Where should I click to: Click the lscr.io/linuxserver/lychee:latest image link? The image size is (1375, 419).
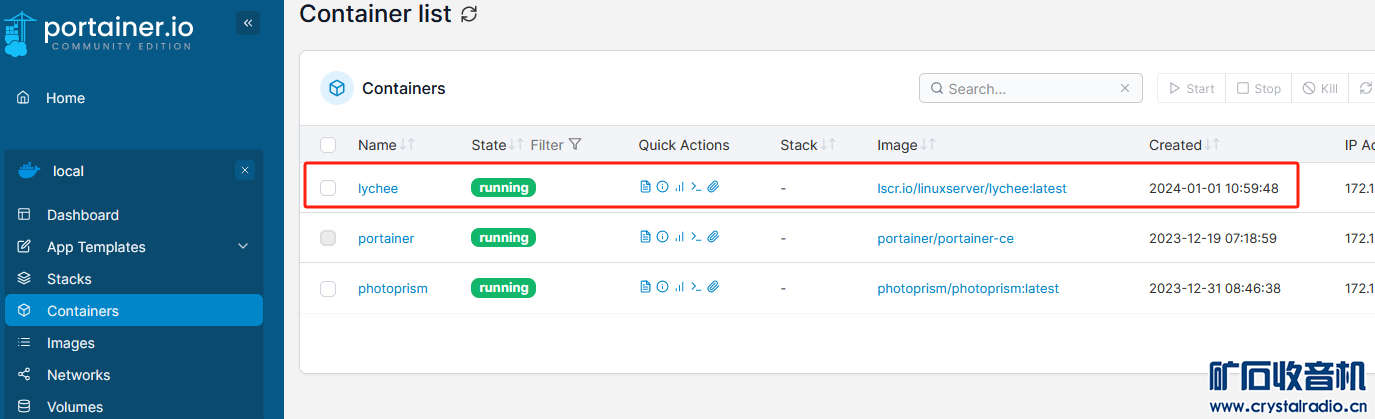pos(971,188)
